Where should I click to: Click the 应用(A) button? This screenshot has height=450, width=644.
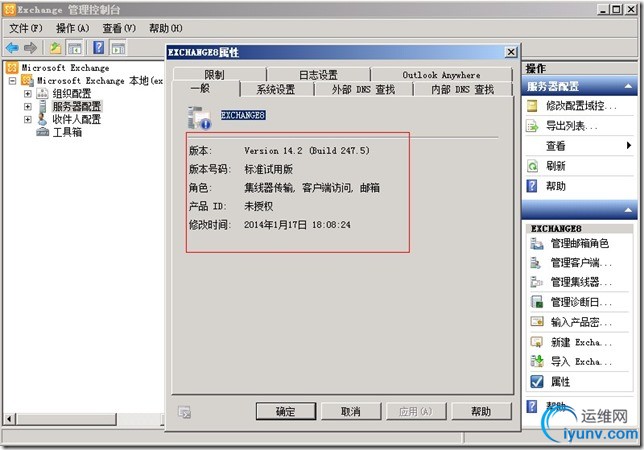(416, 411)
